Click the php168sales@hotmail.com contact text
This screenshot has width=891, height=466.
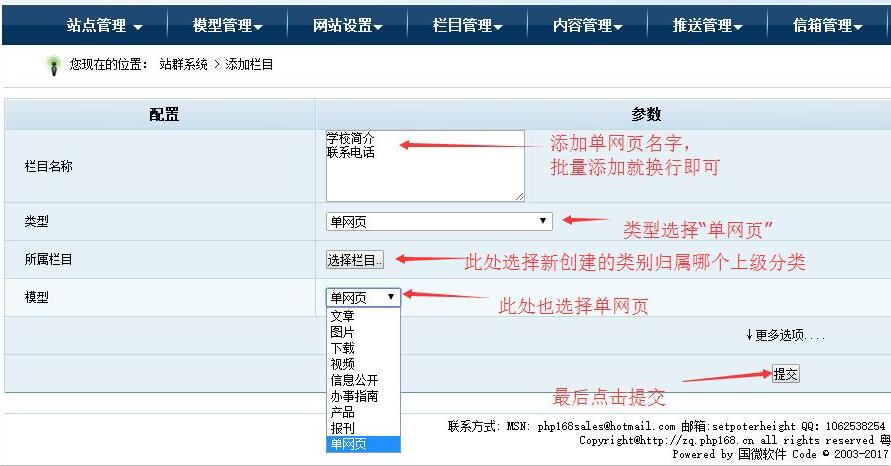point(606,426)
